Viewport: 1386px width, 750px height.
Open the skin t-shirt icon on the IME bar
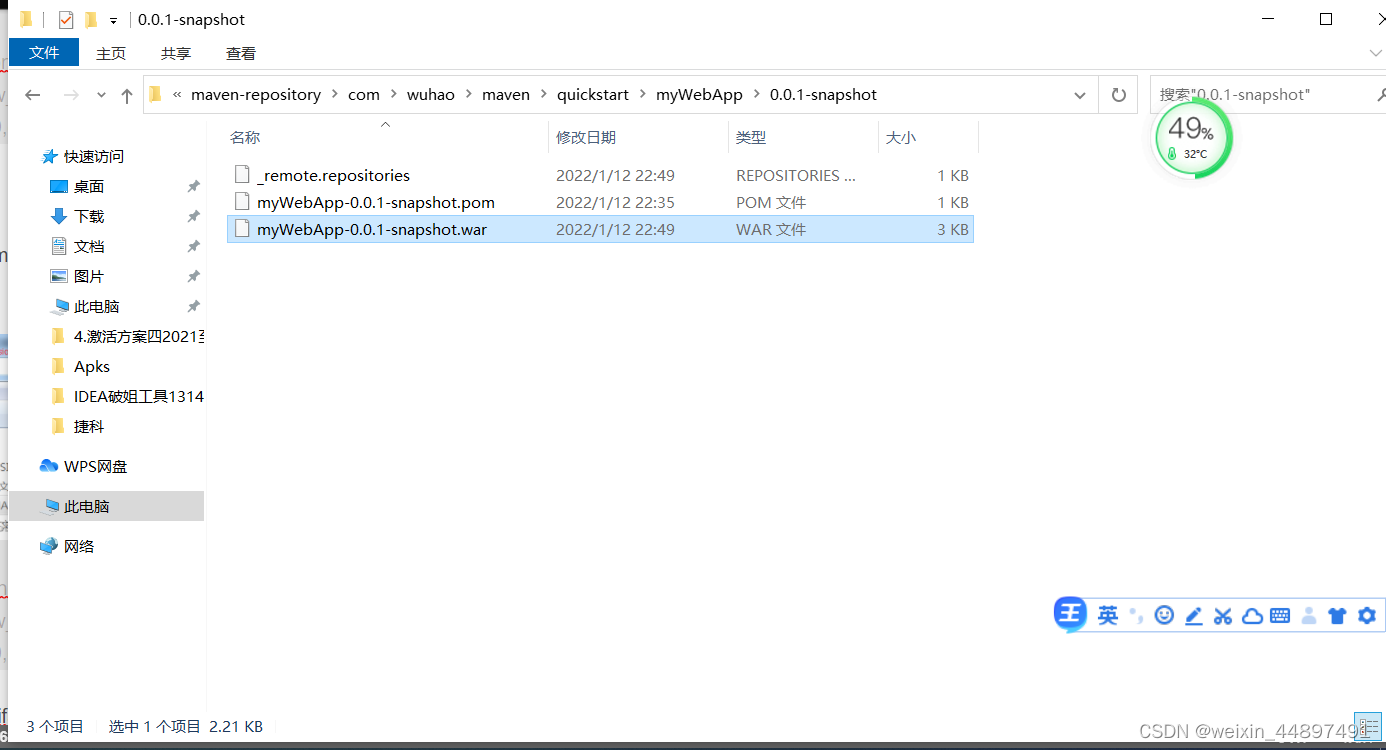pyautogui.click(x=1338, y=616)
